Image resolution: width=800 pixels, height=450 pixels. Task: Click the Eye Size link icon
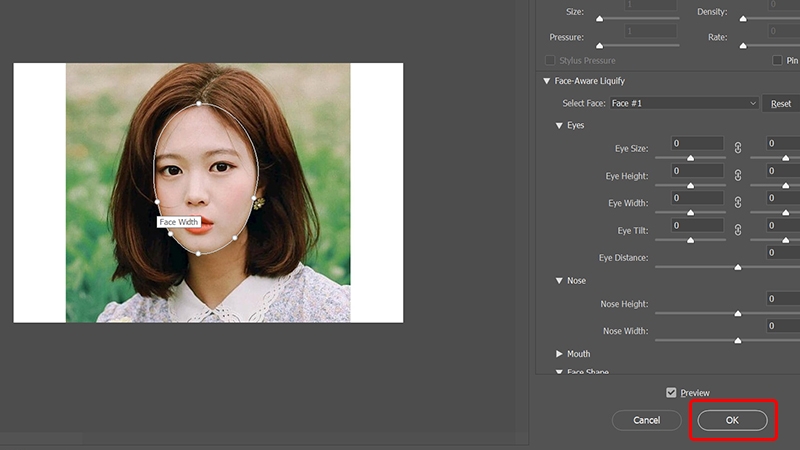[x=738, y=148]
